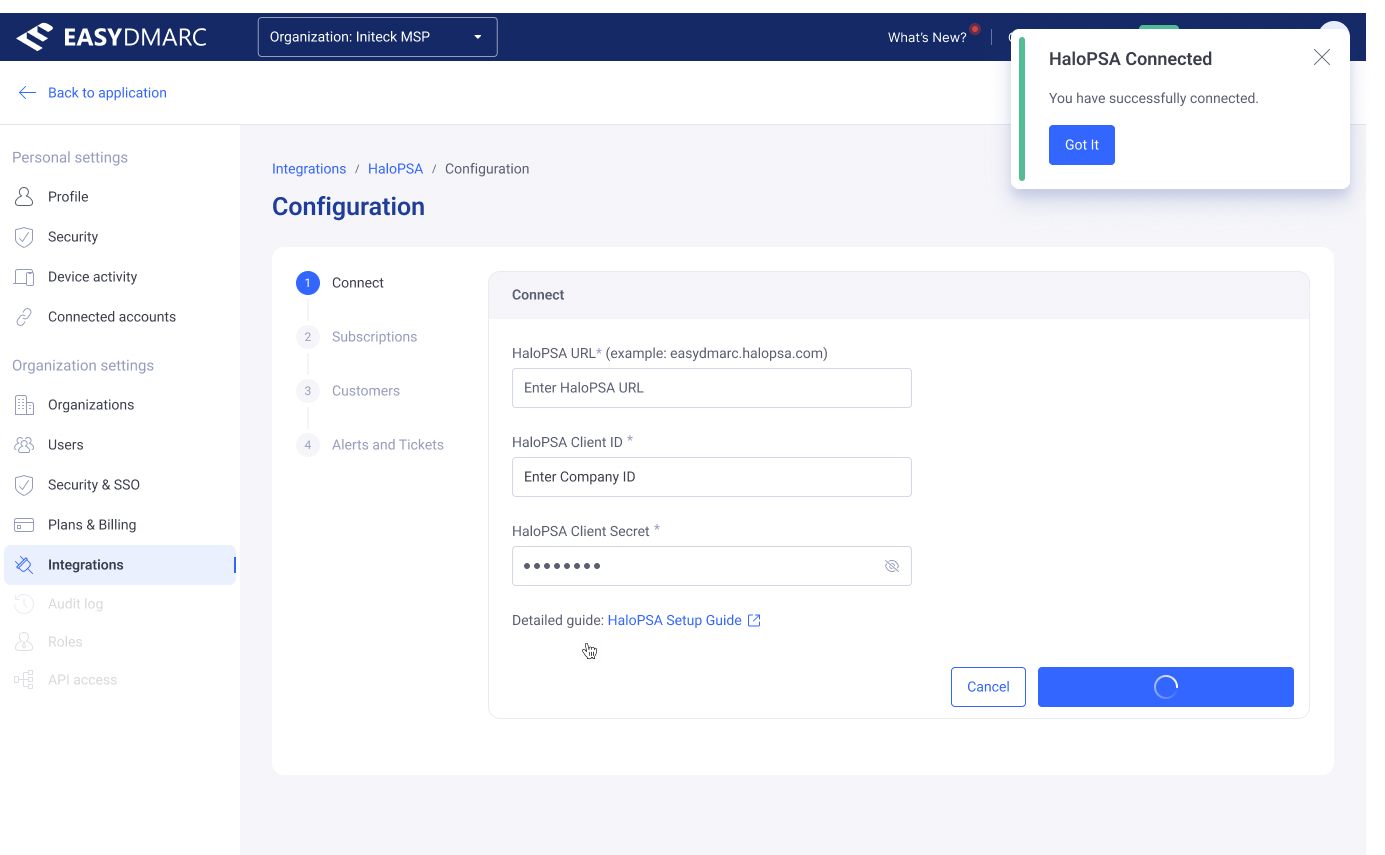Open Device activity page
The width and height of the screenshot is (1385, 855).
coord(92,277)
